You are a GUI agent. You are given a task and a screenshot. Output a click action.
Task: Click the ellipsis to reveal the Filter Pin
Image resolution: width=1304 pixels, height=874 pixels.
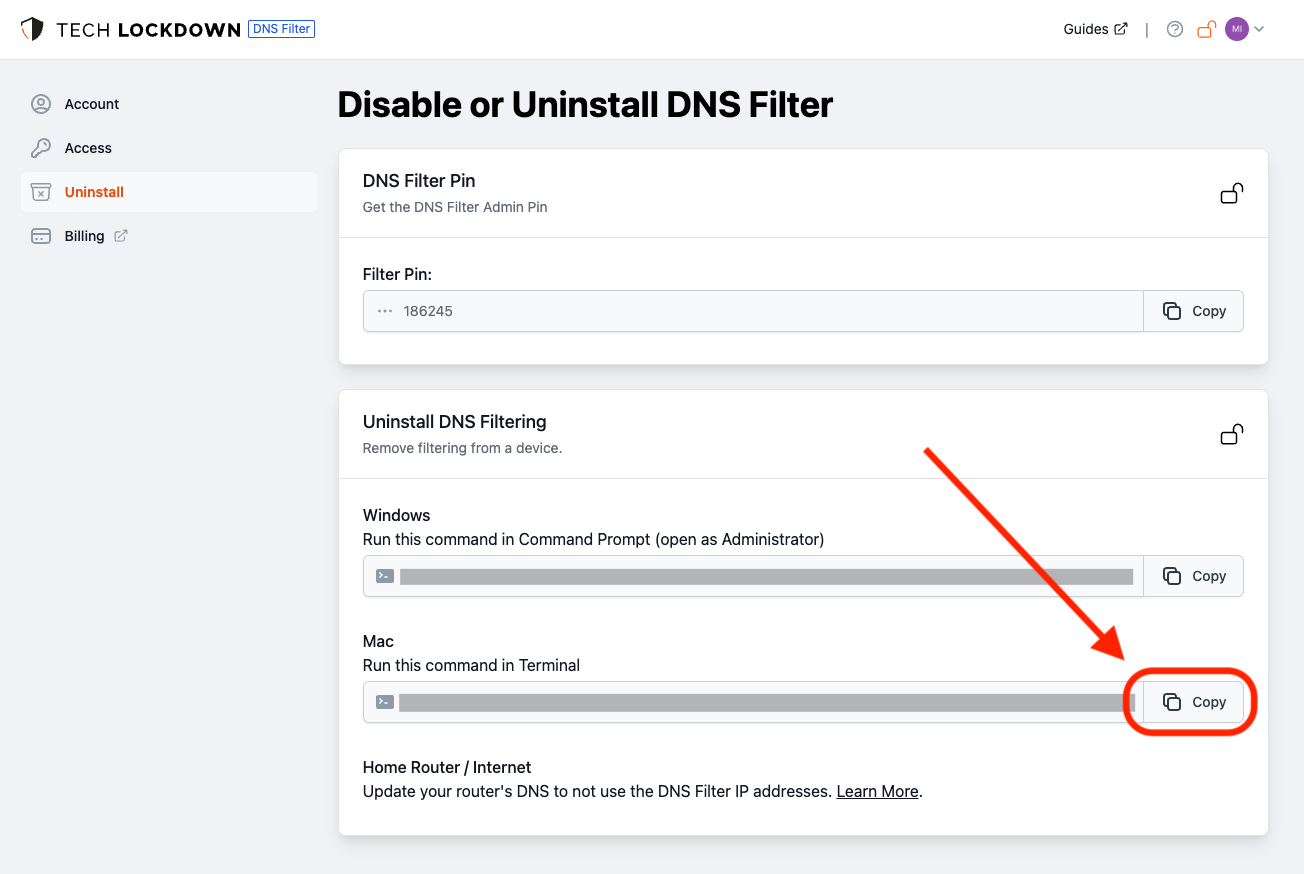pyautogui.click(x=383, y=310)
